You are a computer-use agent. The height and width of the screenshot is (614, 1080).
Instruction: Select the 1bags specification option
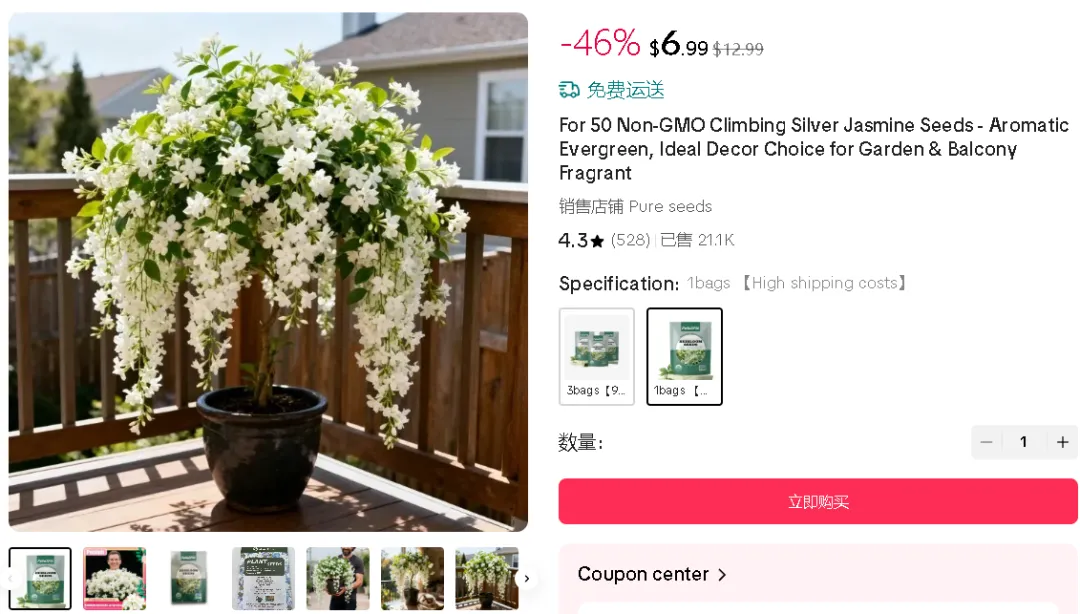coord(684,356)
